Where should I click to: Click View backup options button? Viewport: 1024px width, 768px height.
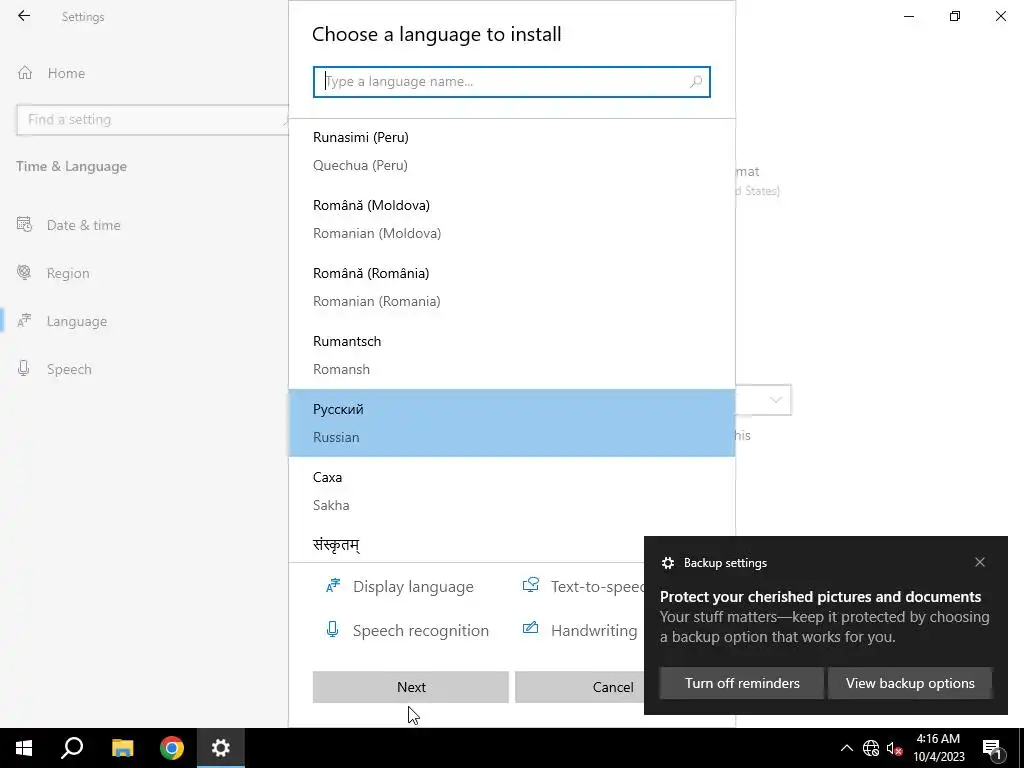click(x=910, y=683)
